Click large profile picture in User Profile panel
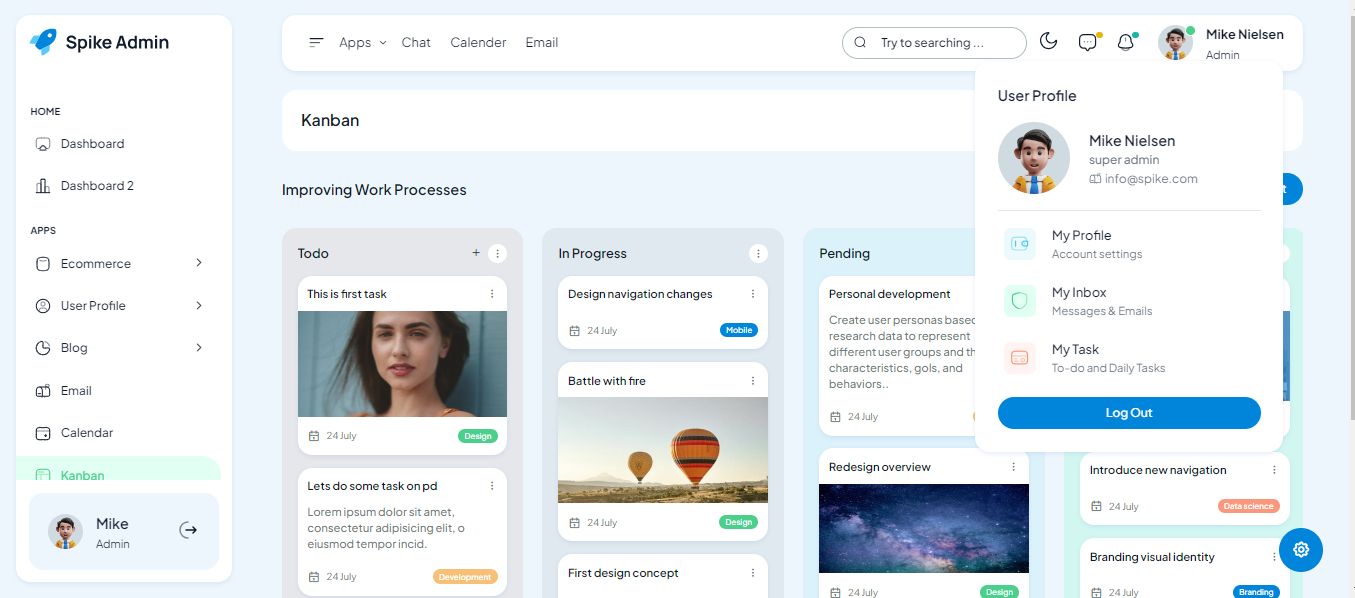 tap(1034, 158)
